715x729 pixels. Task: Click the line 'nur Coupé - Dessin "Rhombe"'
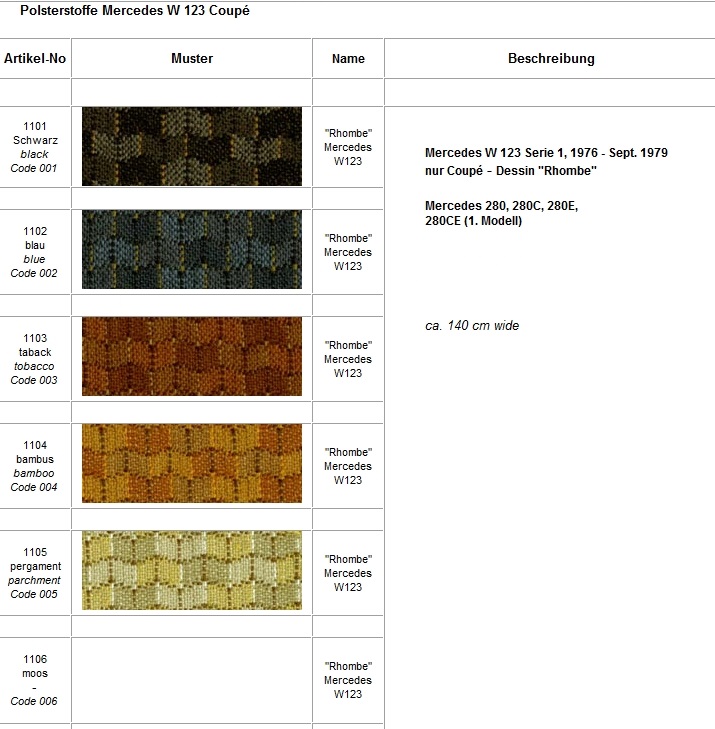pyautogui.click(x=511, y=171)
